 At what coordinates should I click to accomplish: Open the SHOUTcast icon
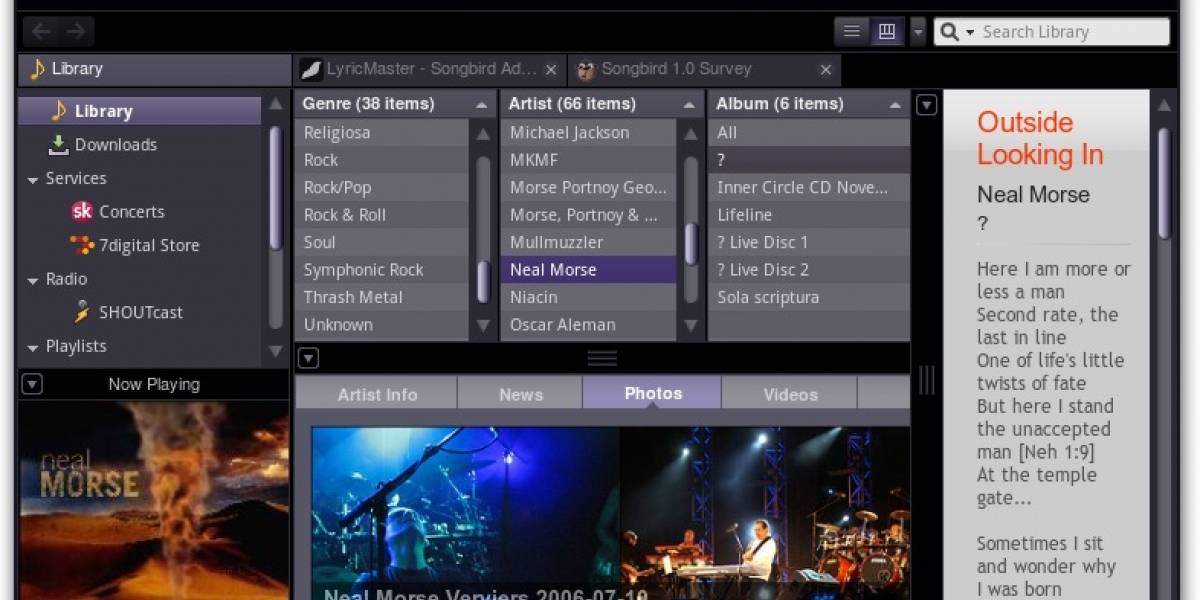[x=83, y=312]
